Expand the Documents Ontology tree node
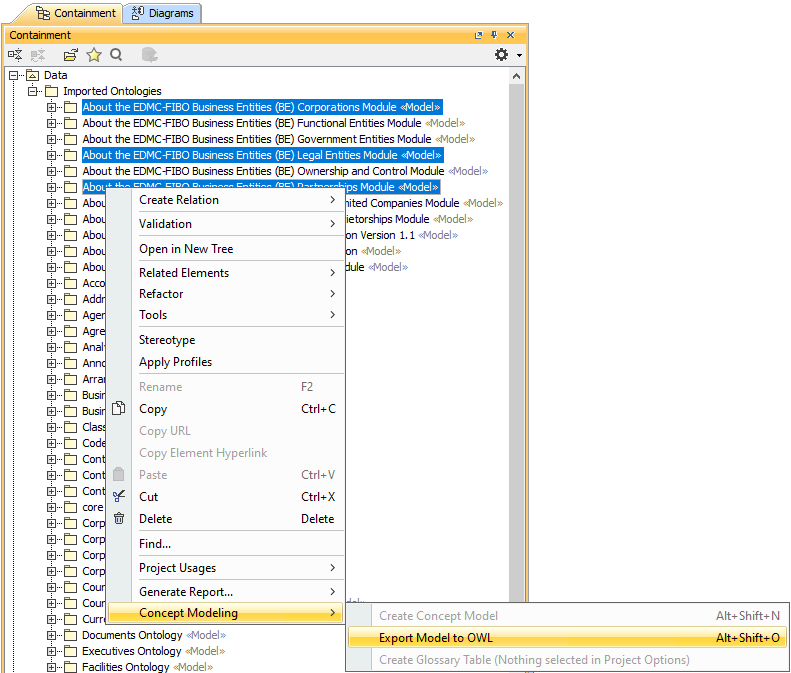 coord(52,635)
